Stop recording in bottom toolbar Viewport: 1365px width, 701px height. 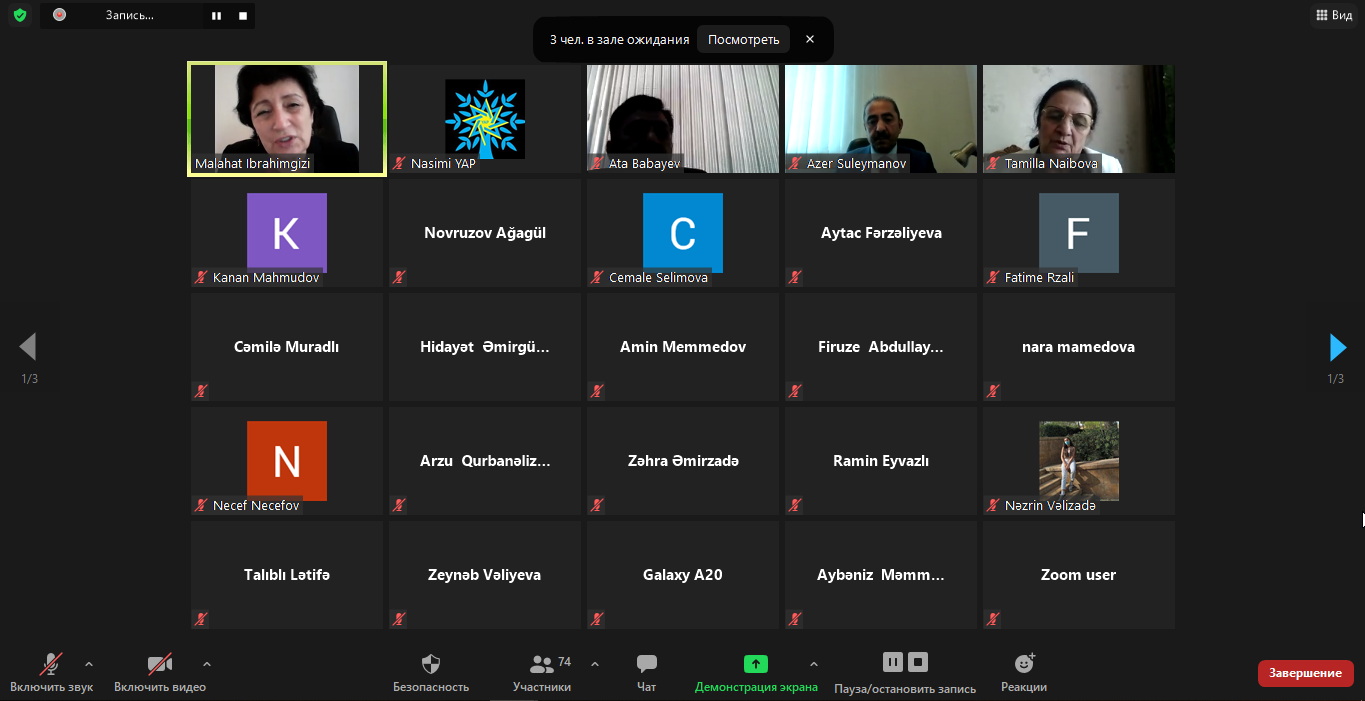click(918, 662)
